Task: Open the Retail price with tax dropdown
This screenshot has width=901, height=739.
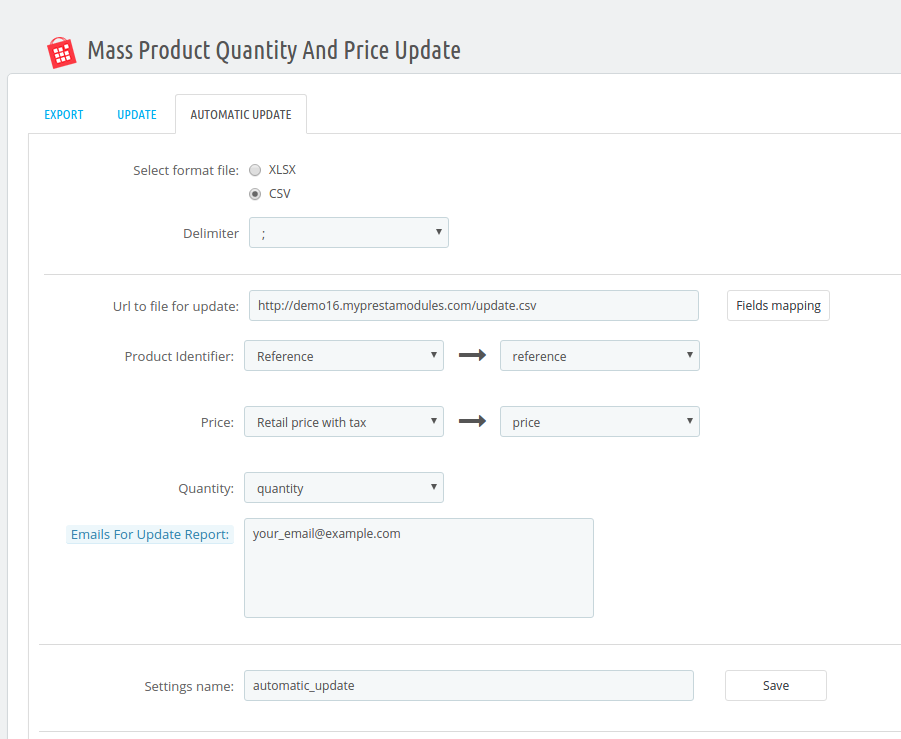Action: pos(344,422)
